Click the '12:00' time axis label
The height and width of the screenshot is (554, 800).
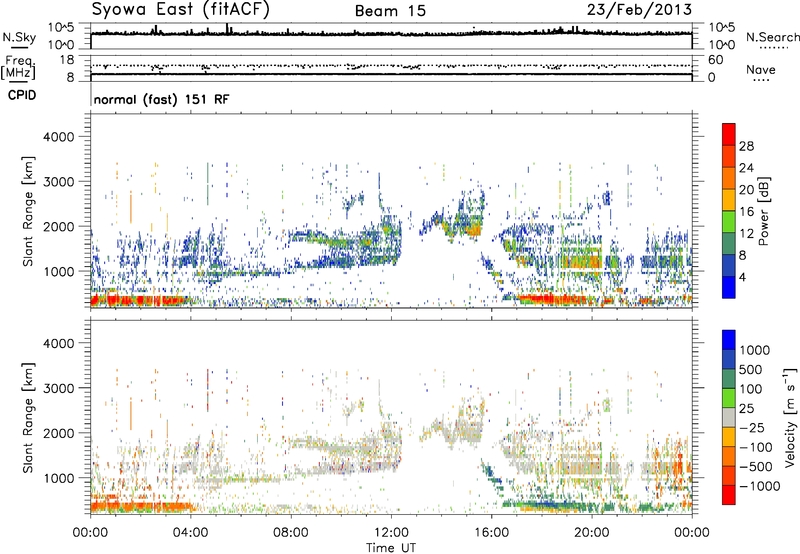coord(391,533)
